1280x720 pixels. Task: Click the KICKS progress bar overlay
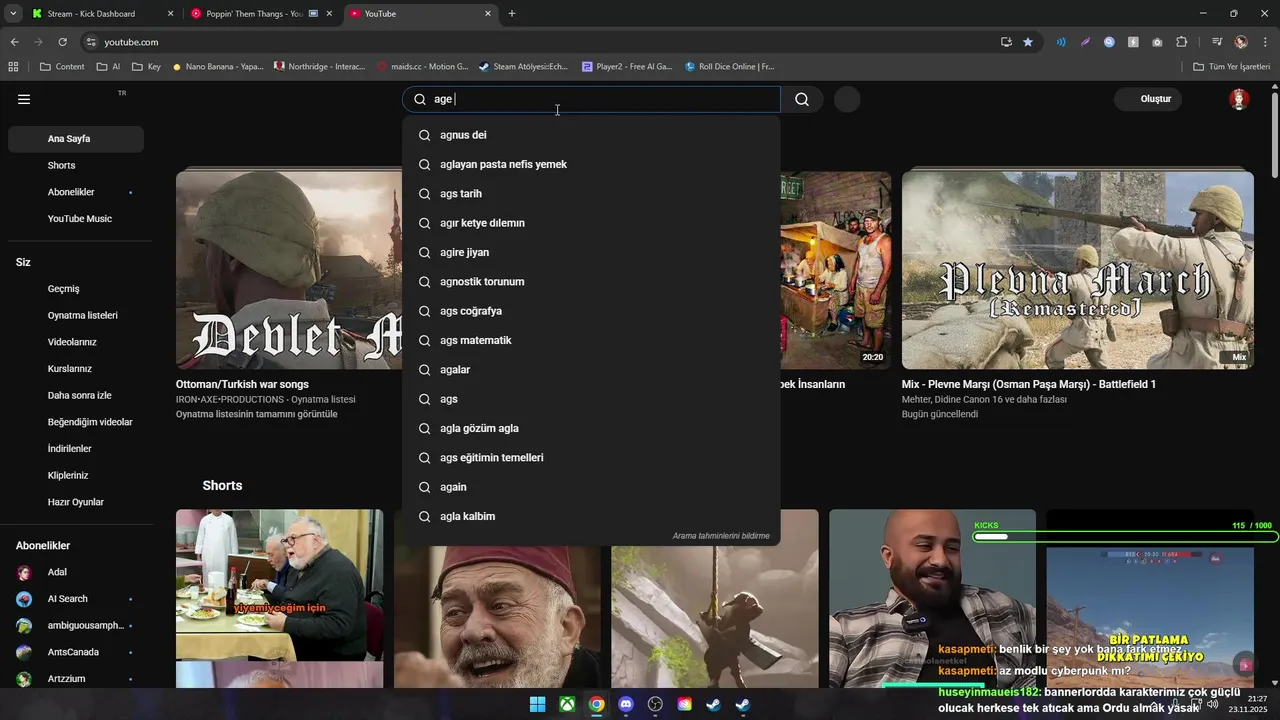[x=1125, y=536]
